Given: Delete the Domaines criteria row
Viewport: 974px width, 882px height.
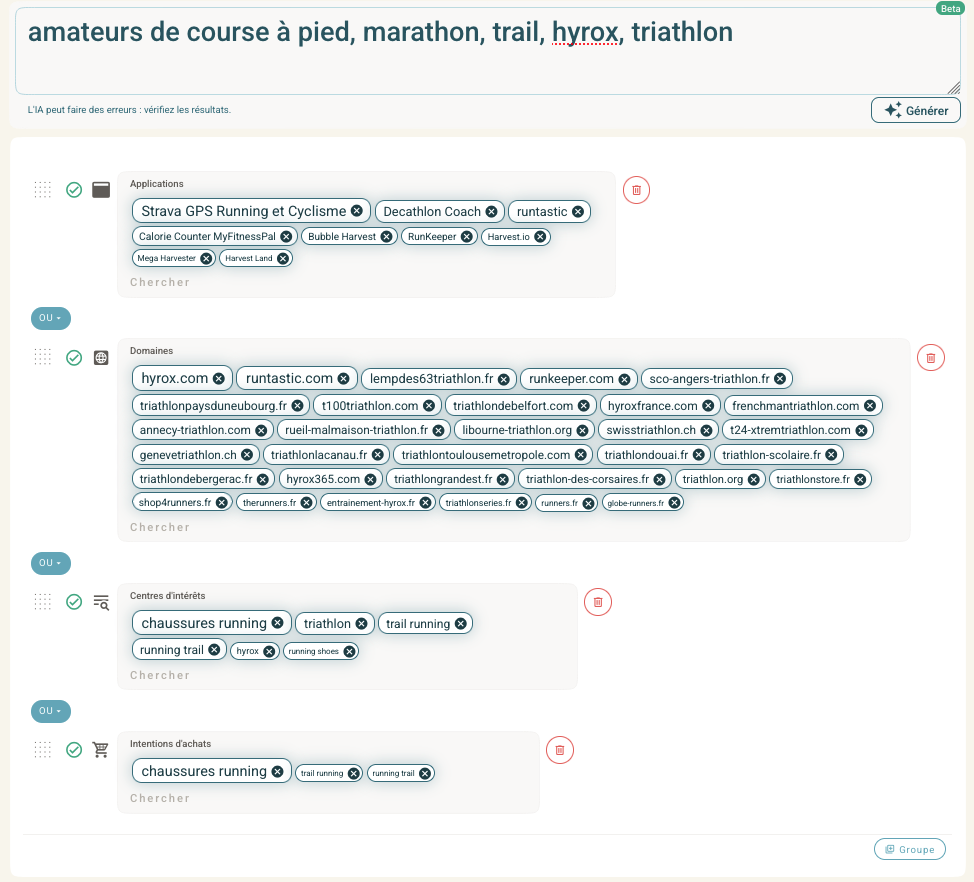Looking at the screenshot, I should (x=930, y=357).
